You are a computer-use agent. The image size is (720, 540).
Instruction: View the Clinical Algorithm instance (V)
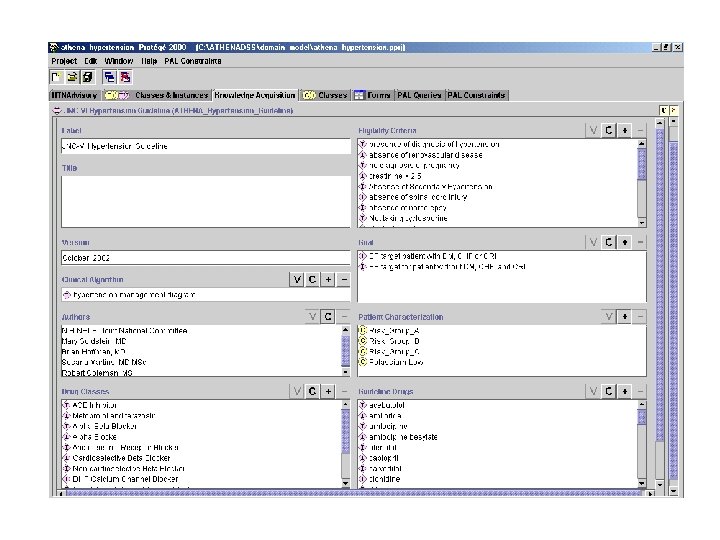click(x=297, y=279)
